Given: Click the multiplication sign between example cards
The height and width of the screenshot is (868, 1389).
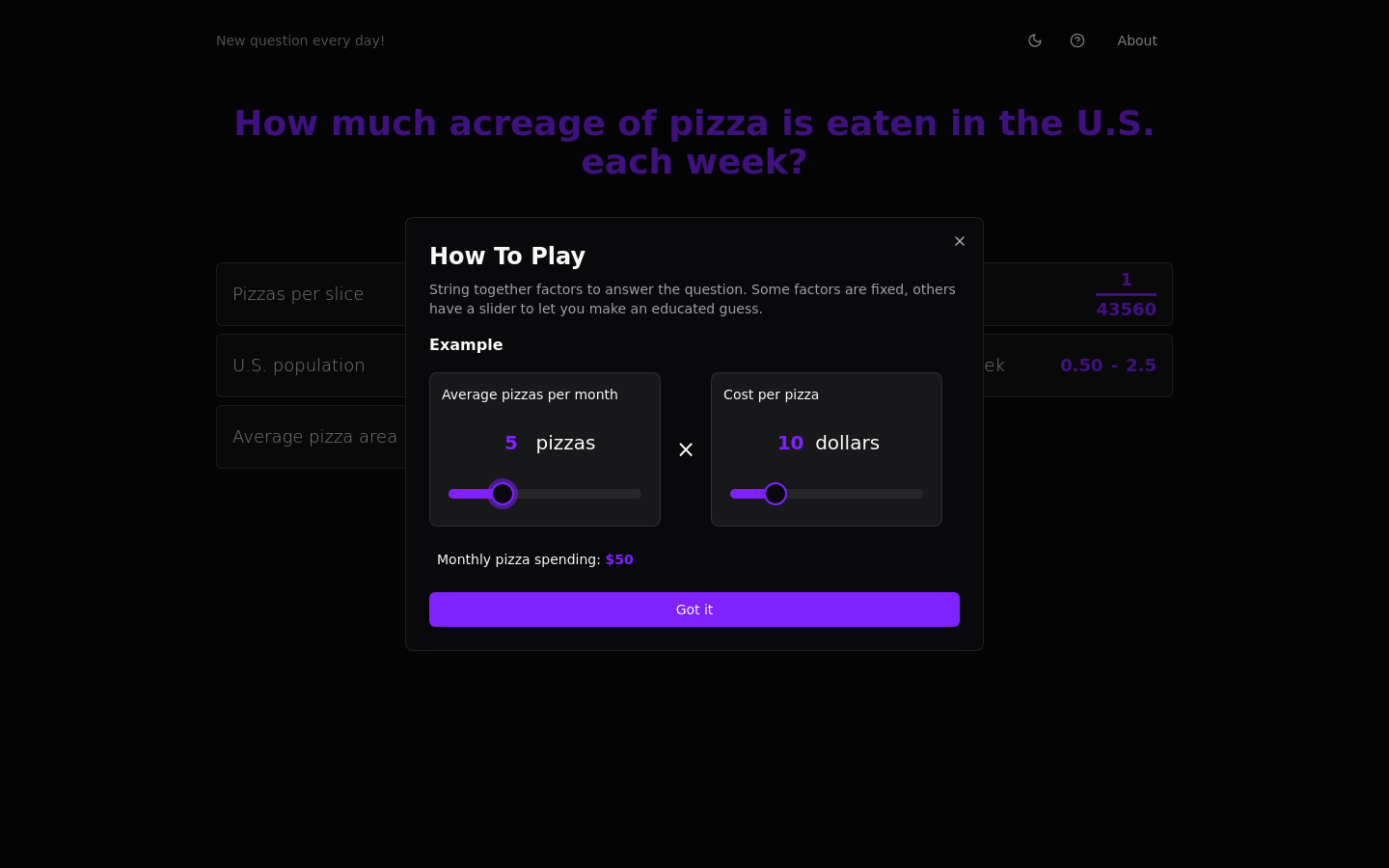Looking at the screenshot, I should click(x=686, y=449).
